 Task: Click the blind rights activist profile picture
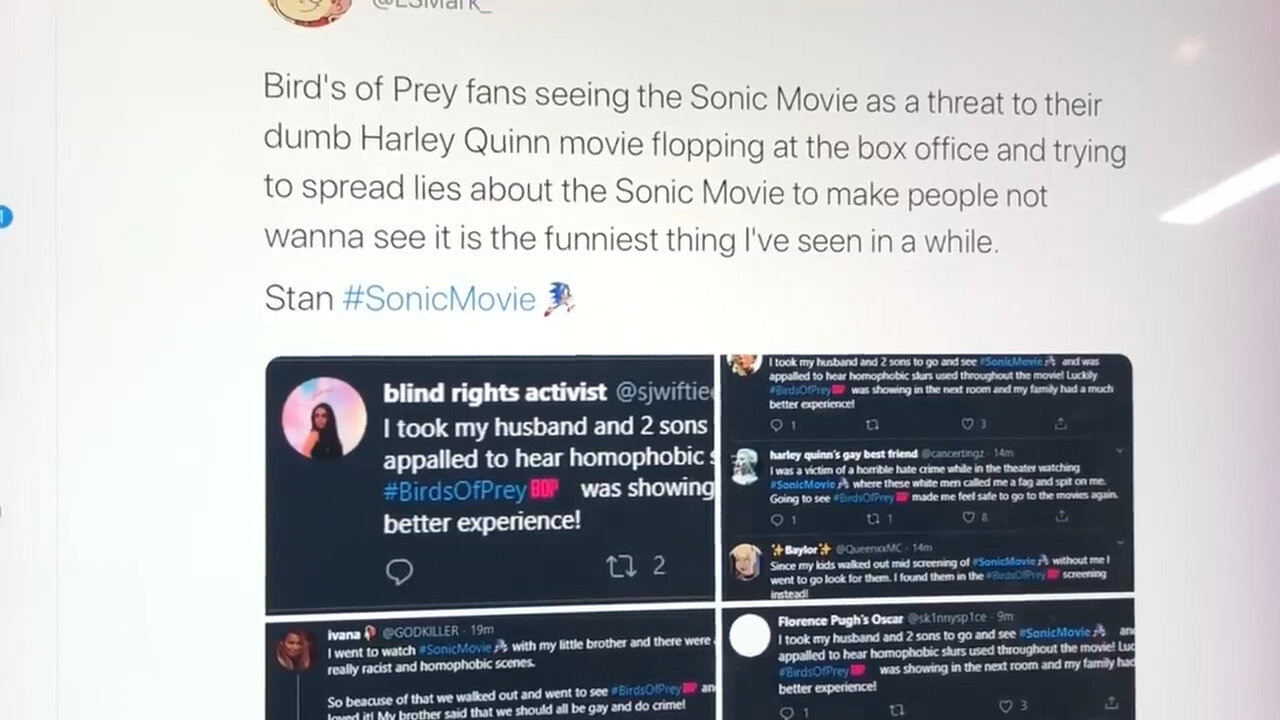pyautogui.click(x=324, y=418)
